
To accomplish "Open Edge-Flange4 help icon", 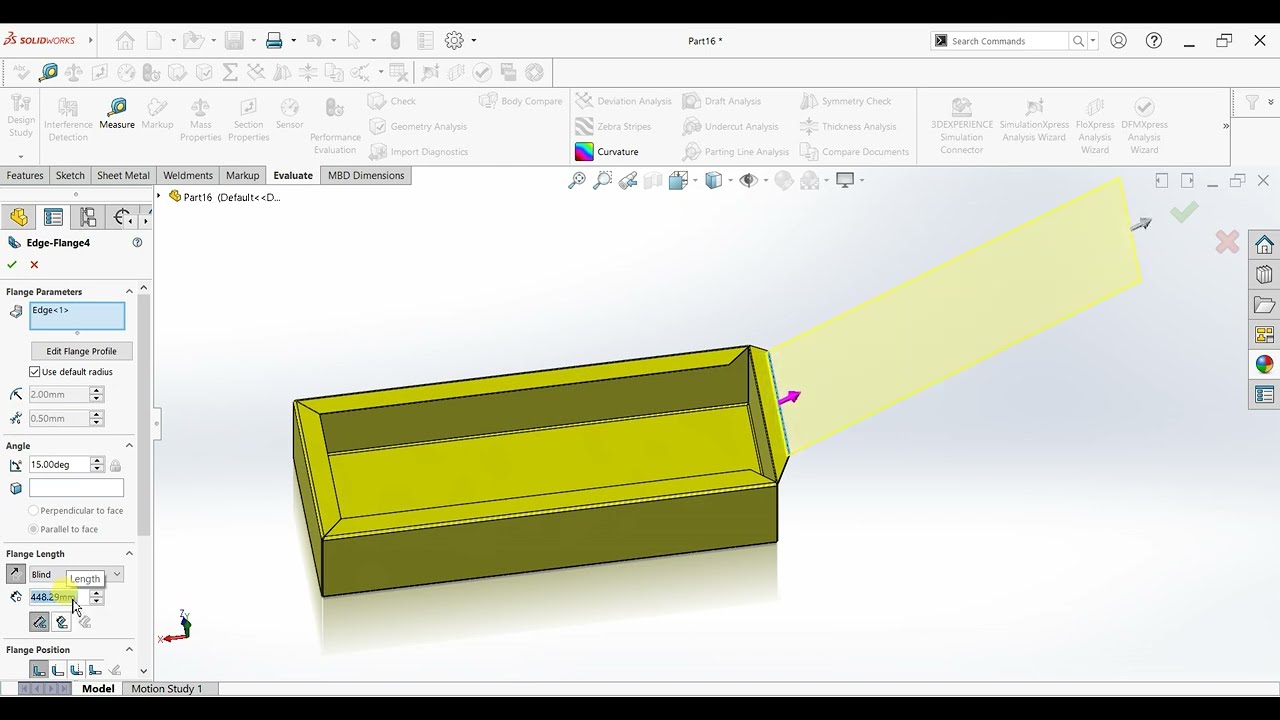I will point(137,242).
